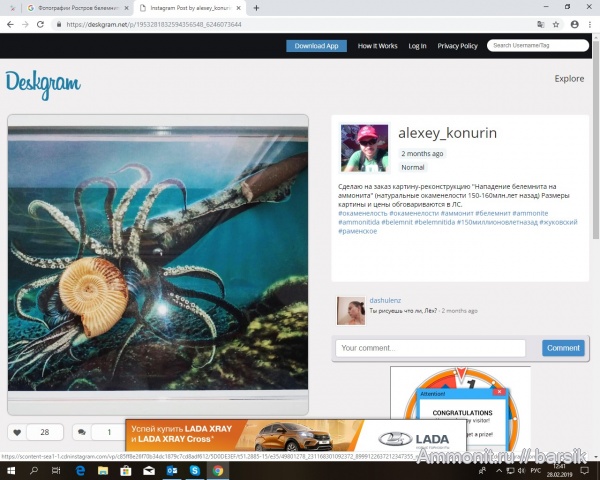Click the Deskgram logo
Image resolution: width=600 pixels, height=480 pixels.
click(x=43, y=85)
